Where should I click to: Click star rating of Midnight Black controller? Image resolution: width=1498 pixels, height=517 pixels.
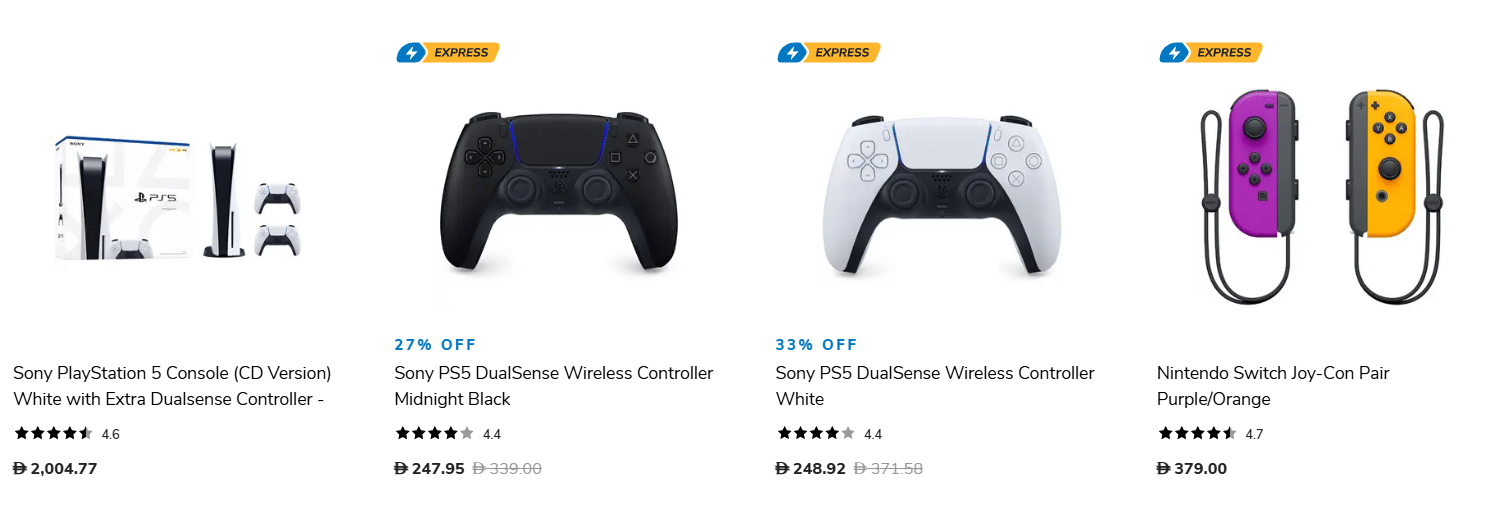point(435,434)
